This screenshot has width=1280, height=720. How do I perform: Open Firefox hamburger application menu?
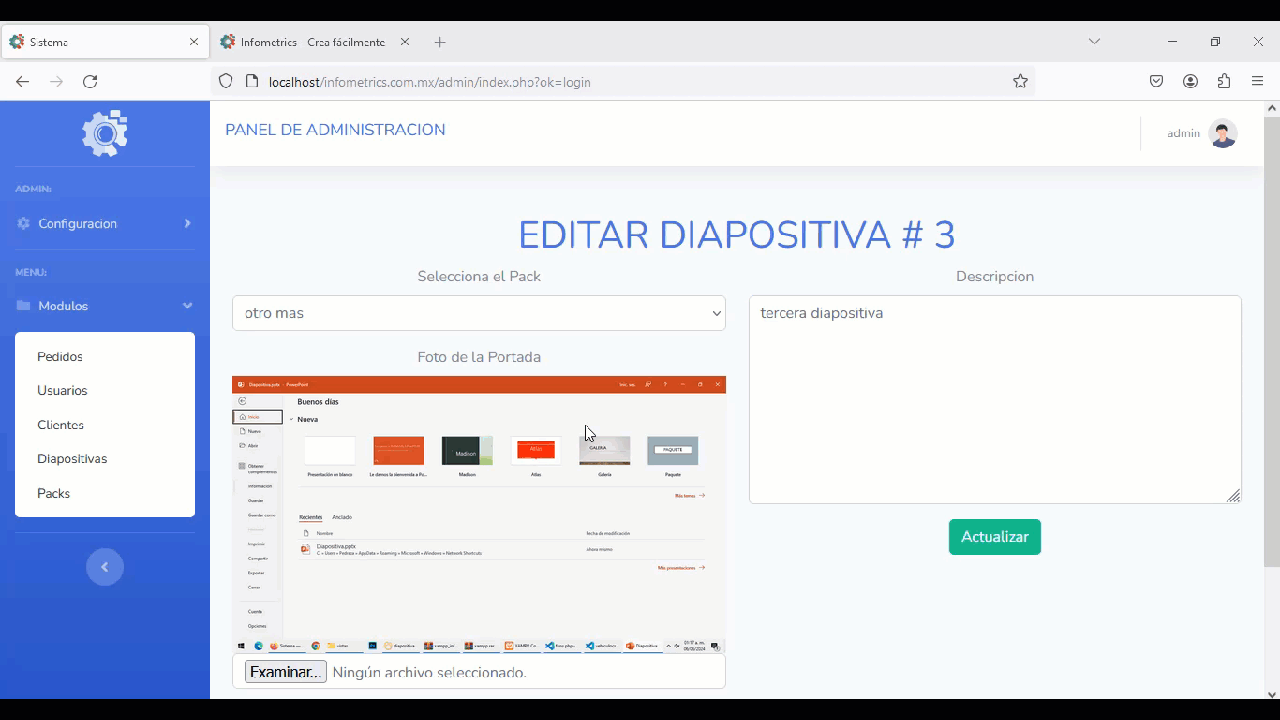point(1258,82)
